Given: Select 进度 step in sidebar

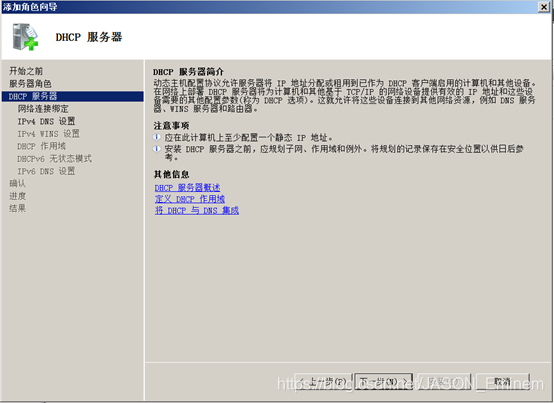Looking at the screenshot, I should 17,196.
